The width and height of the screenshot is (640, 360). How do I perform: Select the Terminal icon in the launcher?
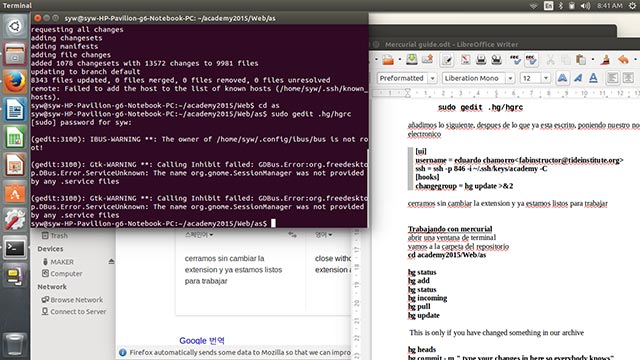coord(15,248)
